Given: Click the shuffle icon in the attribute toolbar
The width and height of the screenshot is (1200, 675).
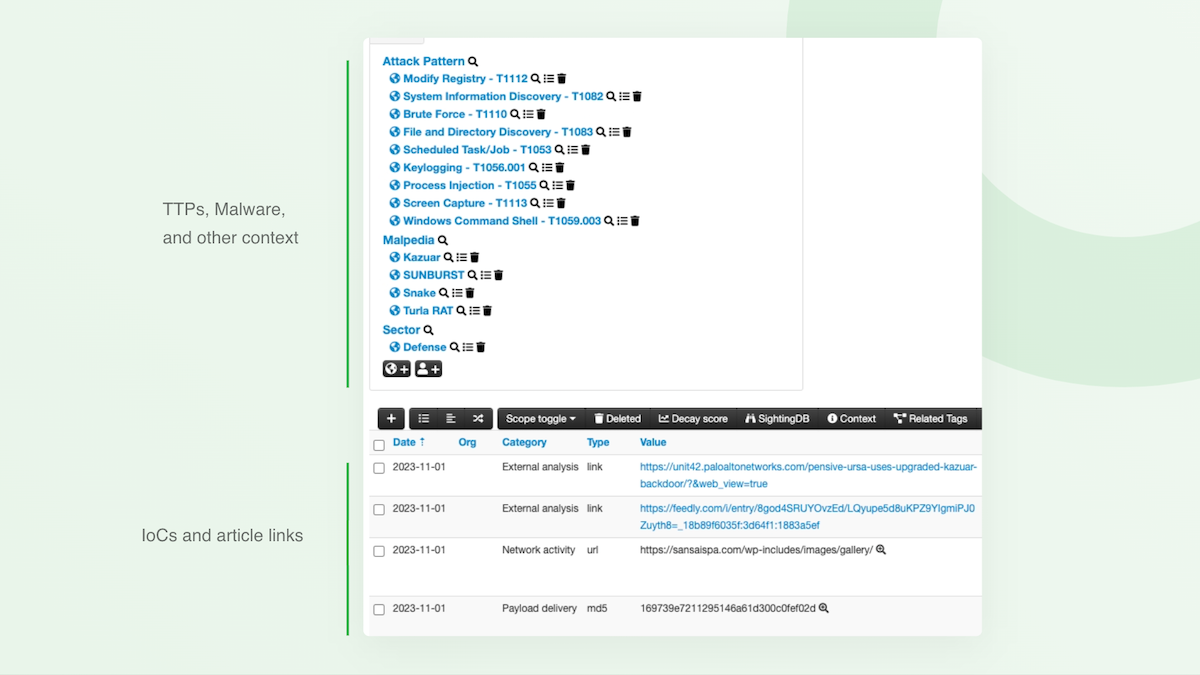Looking at the screenshot, I should pyautogui.click(x=477, y=418).
